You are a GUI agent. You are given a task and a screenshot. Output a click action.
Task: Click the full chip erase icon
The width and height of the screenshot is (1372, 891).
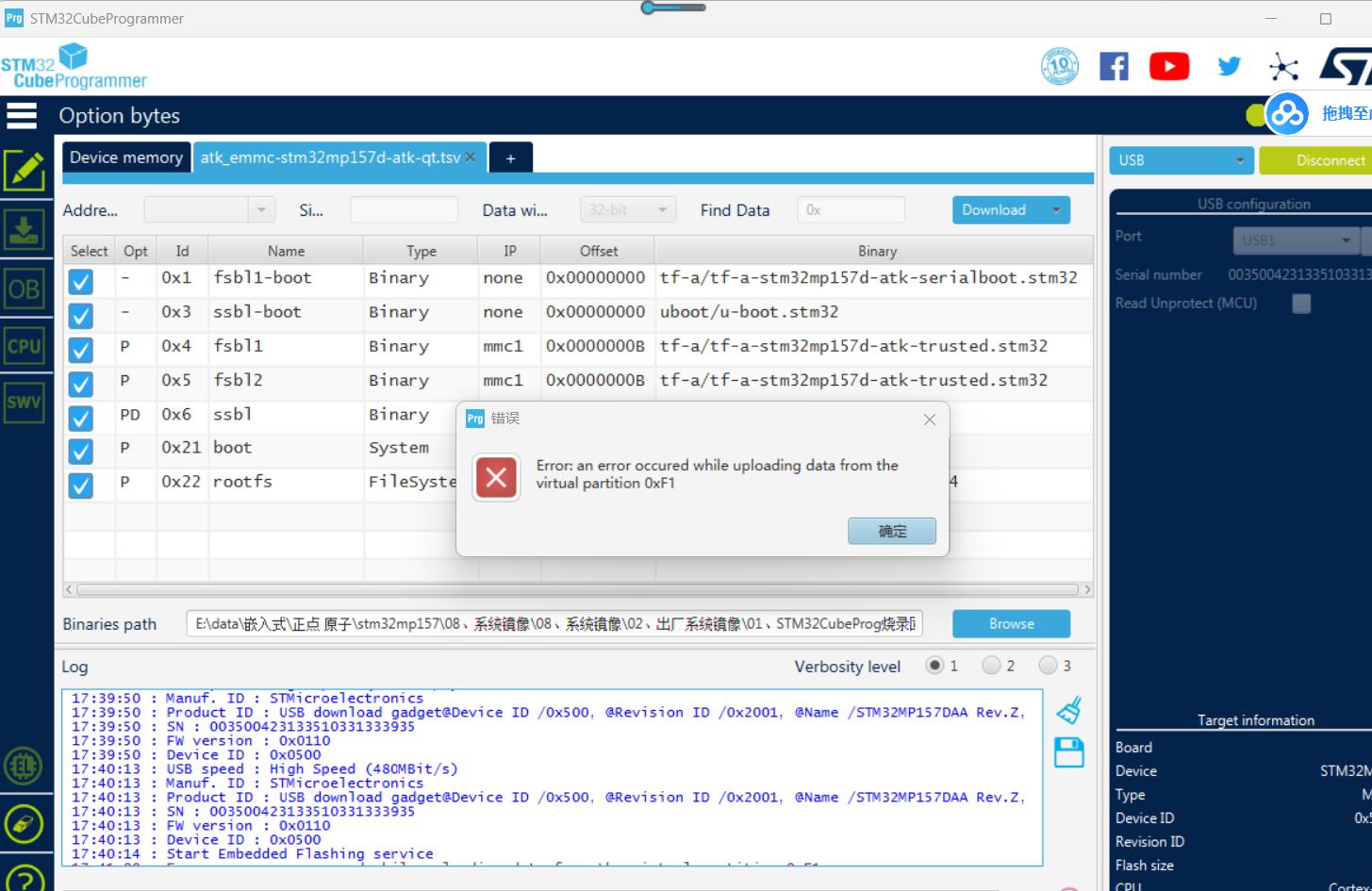(x=24, y=824)
